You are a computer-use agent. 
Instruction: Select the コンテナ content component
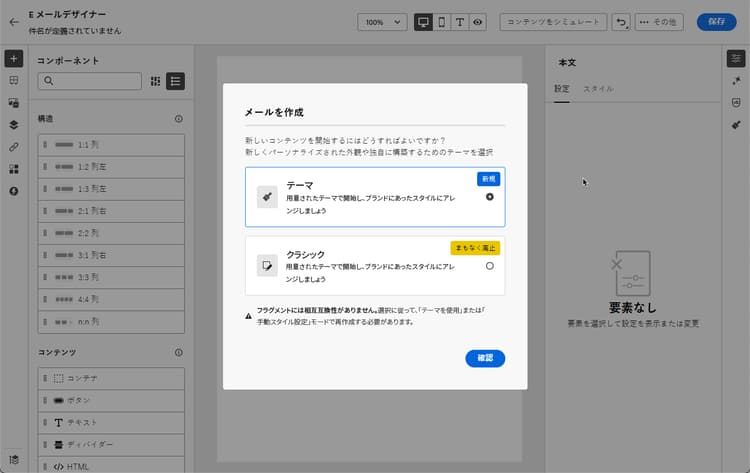(111, 378)
